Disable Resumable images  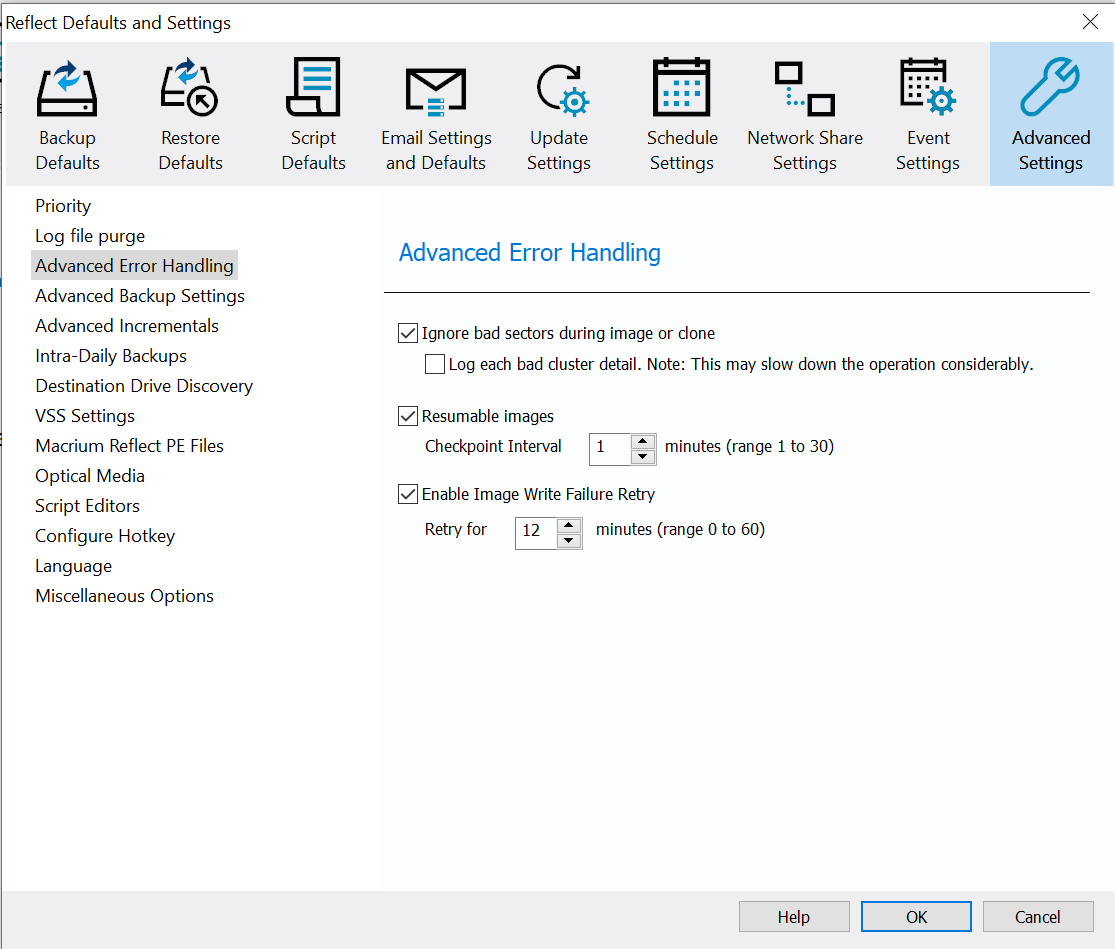[408, 416]
